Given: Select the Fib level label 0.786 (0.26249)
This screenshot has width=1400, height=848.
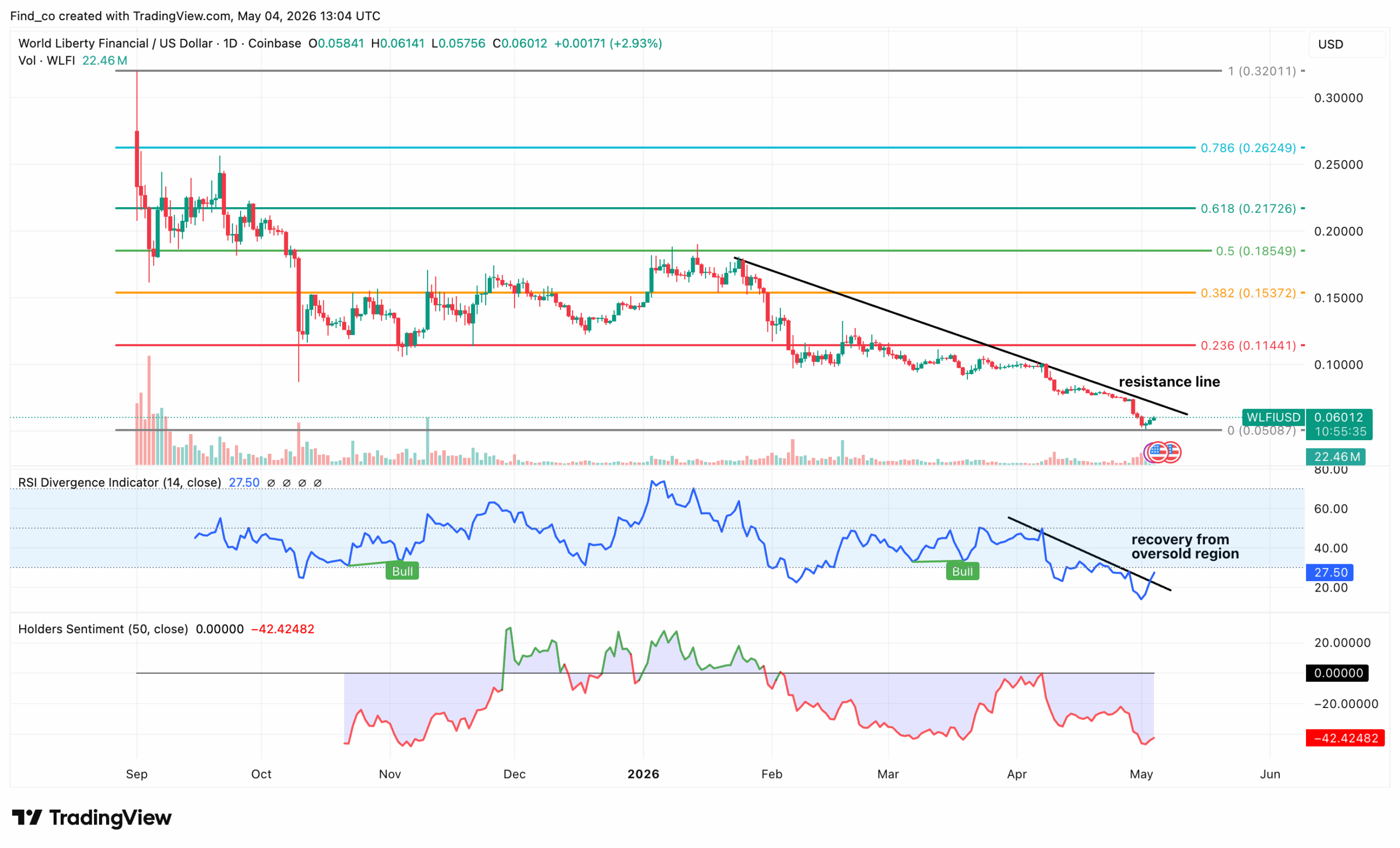Looking at the screenshot, I should point(1249,148).
